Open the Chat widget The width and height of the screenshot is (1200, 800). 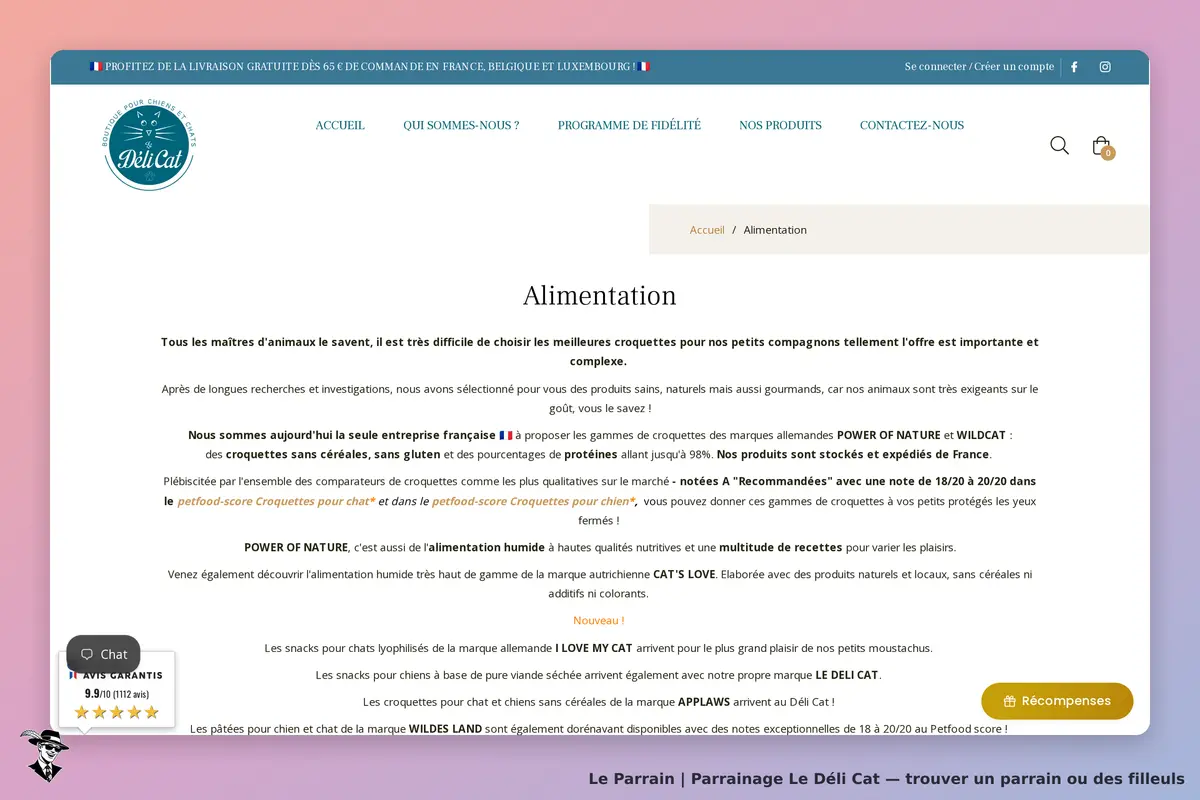[x=104, y=654]
